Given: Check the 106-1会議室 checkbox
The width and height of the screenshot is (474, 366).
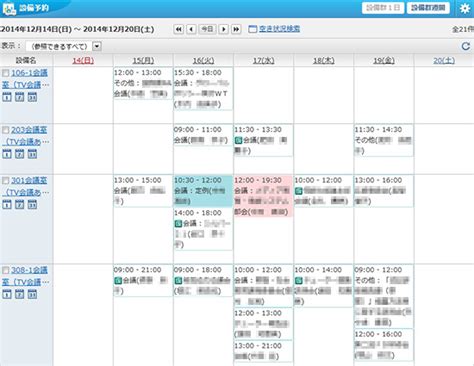Looking at the screenshot, I should tap(6, 73).
